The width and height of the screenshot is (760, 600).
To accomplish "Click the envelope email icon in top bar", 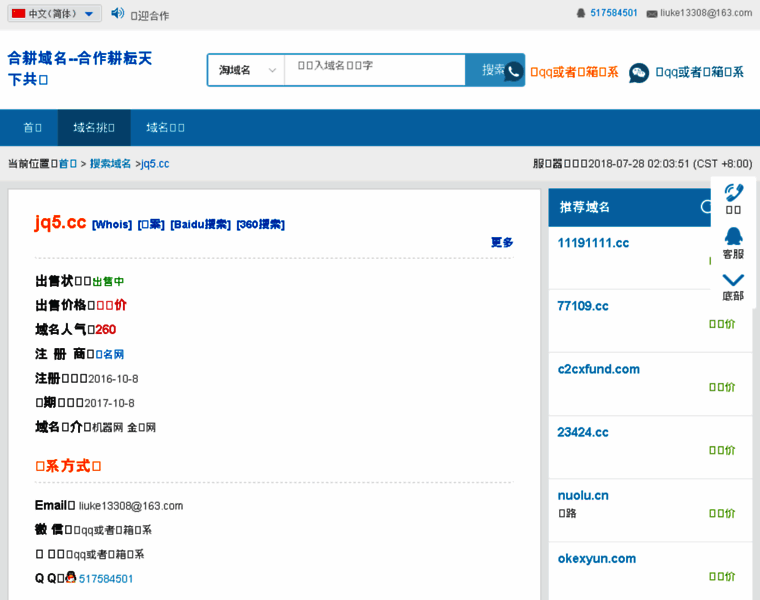I will coord(652,14).
